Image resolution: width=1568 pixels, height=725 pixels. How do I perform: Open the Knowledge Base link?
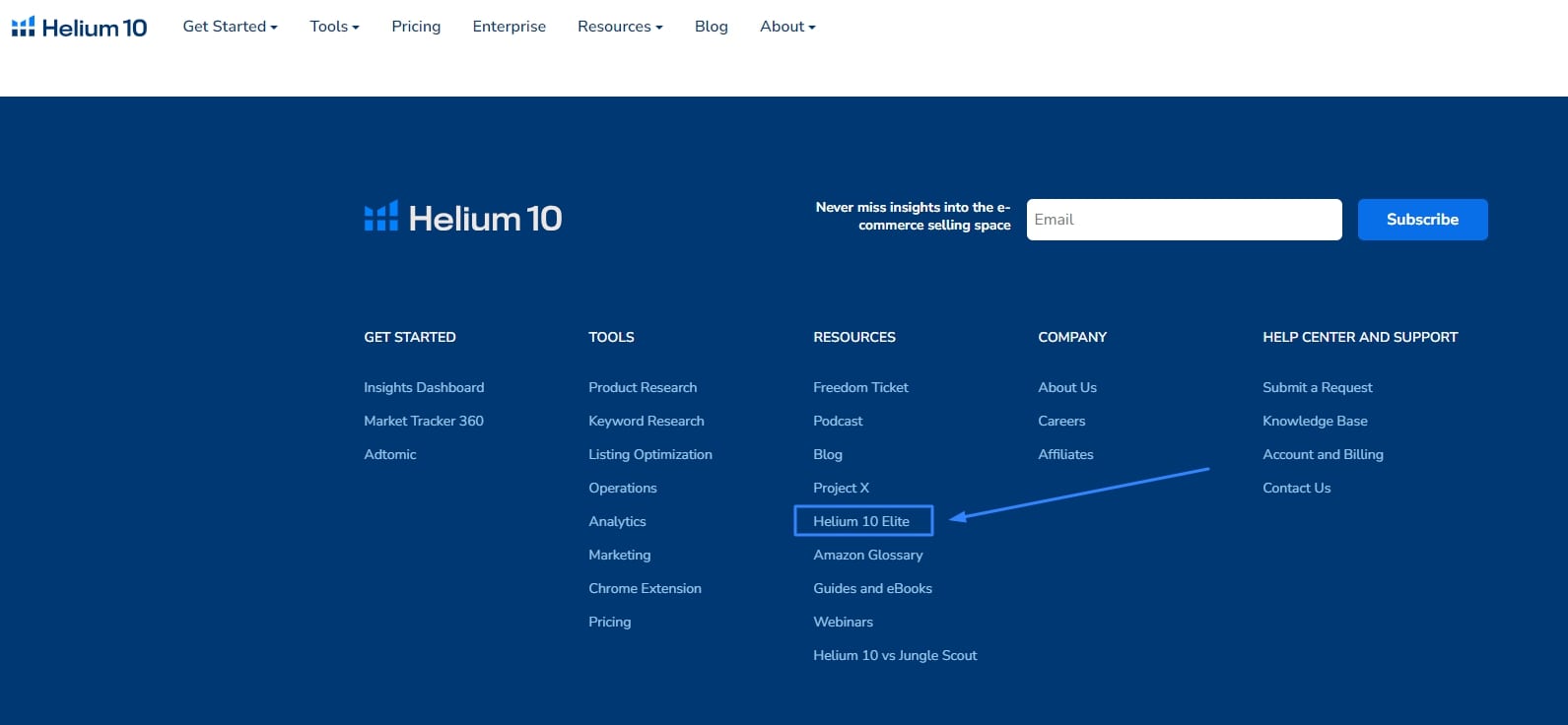click(1315, 421)
